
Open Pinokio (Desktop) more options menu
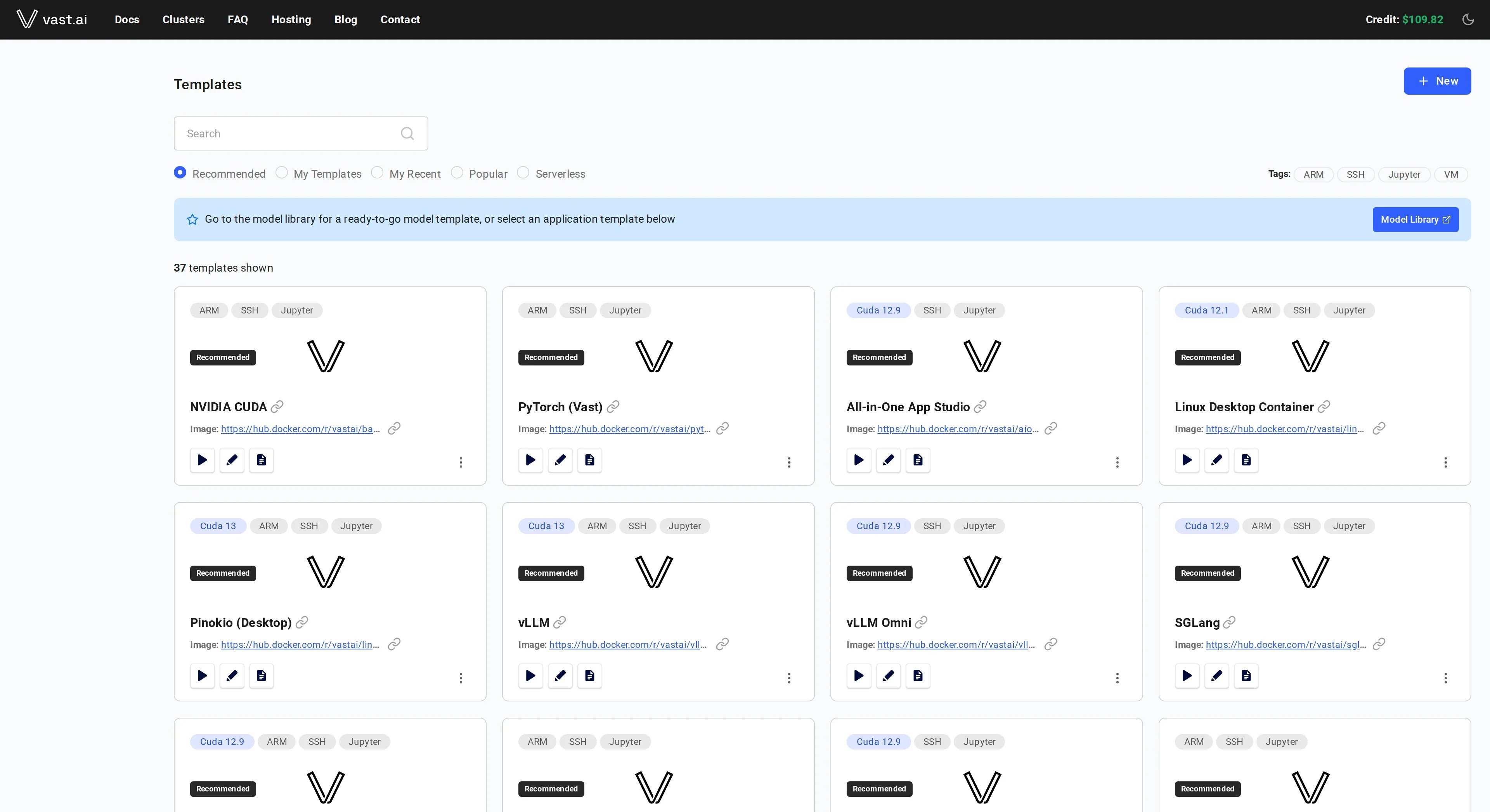click(x=461, y=679)
